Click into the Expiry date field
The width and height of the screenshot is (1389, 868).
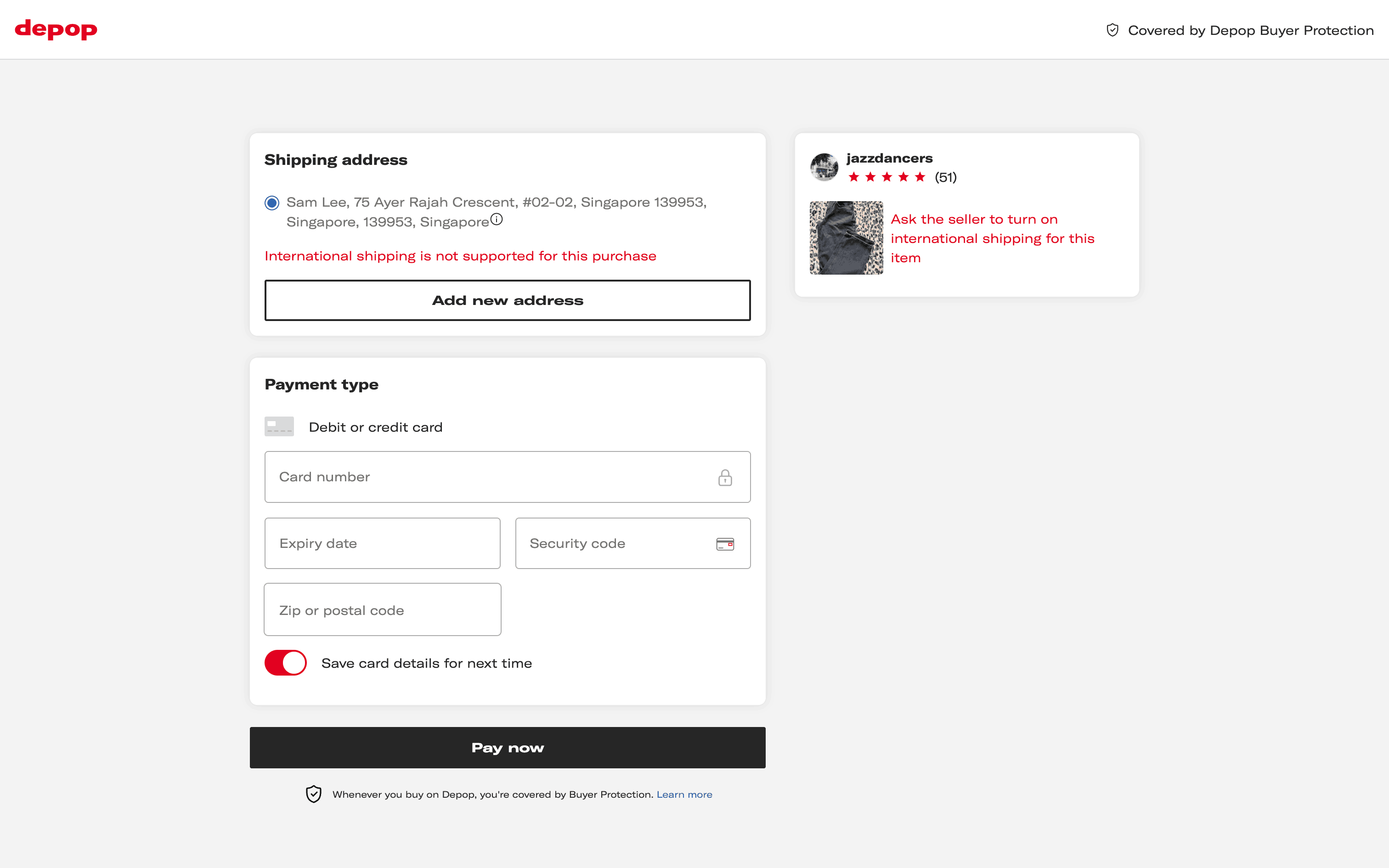coord(382,544)
